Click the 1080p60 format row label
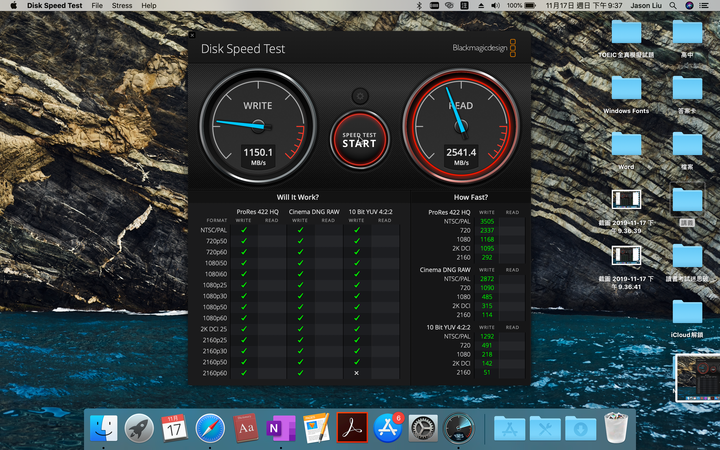Viewport: 720px width, 450px height. 215,318
